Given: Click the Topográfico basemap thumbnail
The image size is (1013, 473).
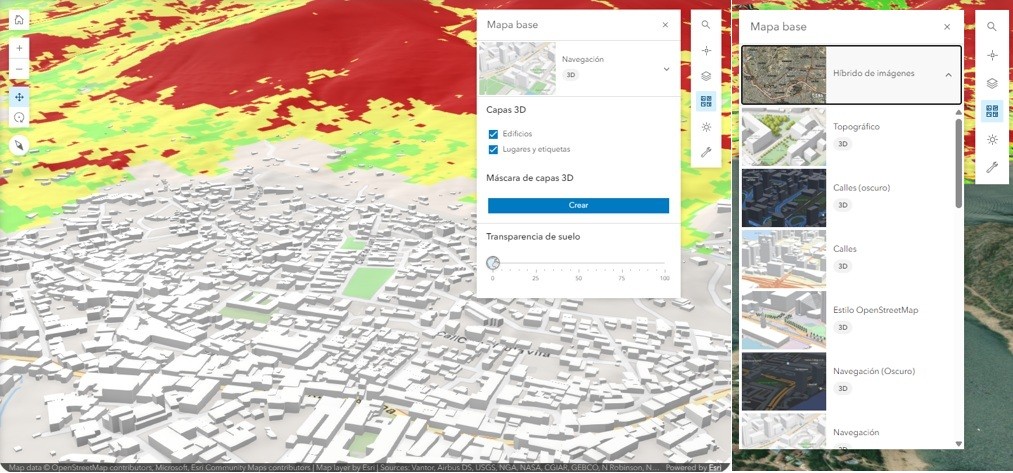Looking at the screenshot, I should pos(784,136).
